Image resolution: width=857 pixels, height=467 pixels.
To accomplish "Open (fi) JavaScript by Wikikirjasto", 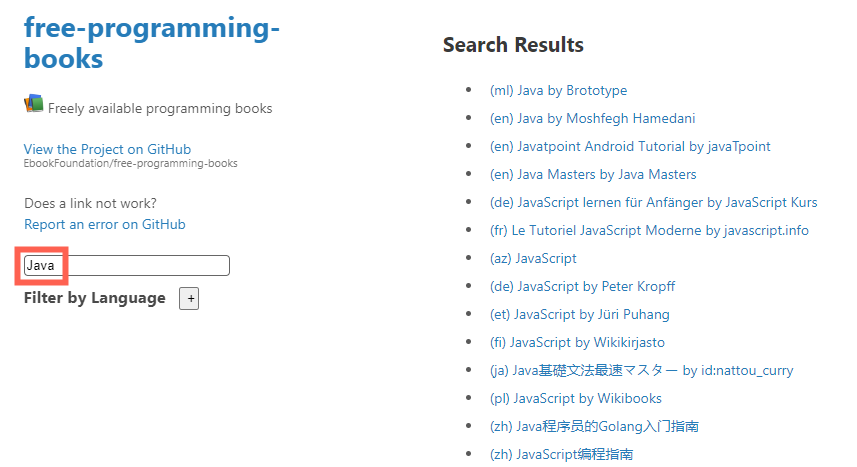I will [577, 342].
